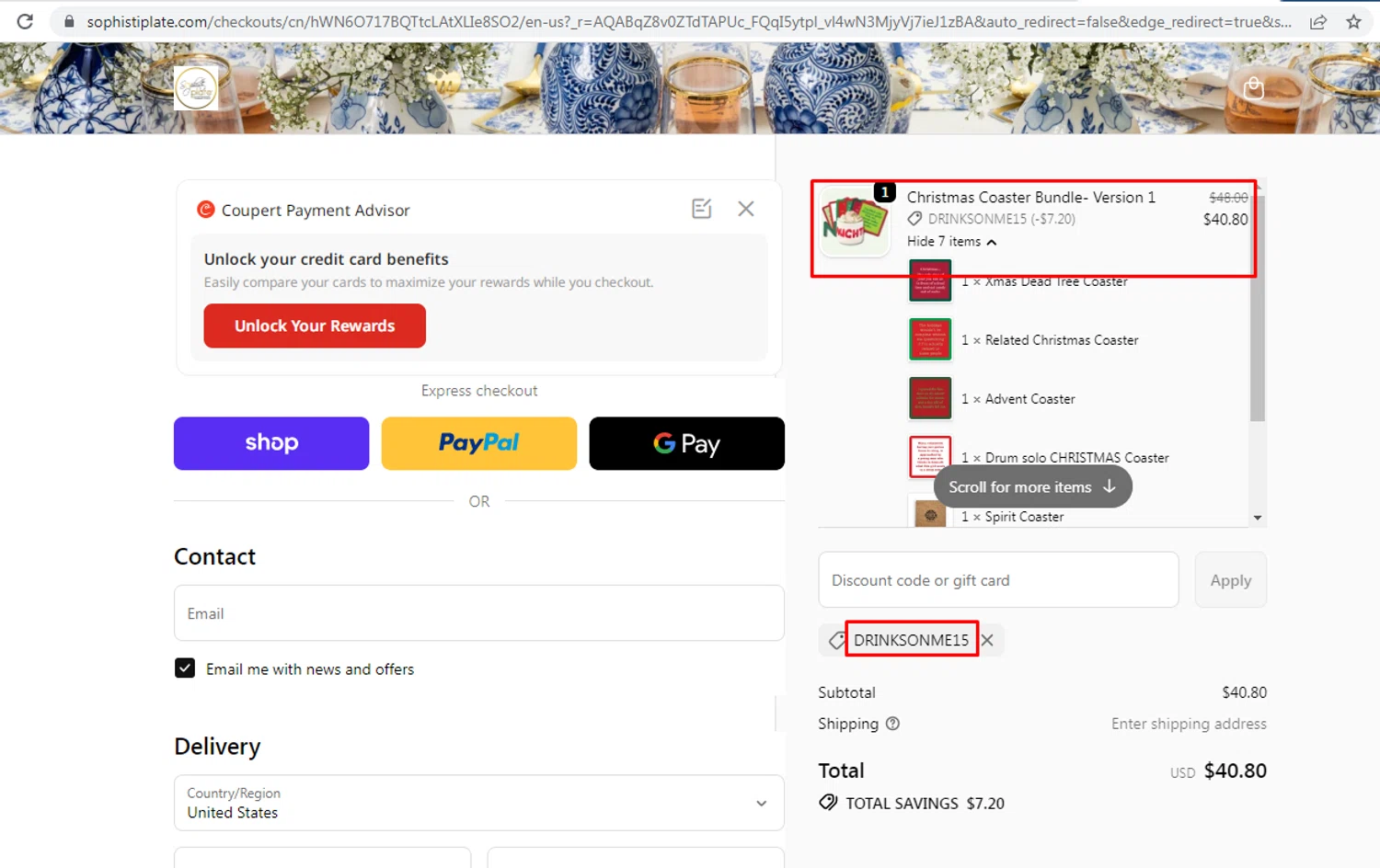Collapse the list with Hide 7 items
Viewport: 1380px width, 868px height.
(x=951, y=242)
